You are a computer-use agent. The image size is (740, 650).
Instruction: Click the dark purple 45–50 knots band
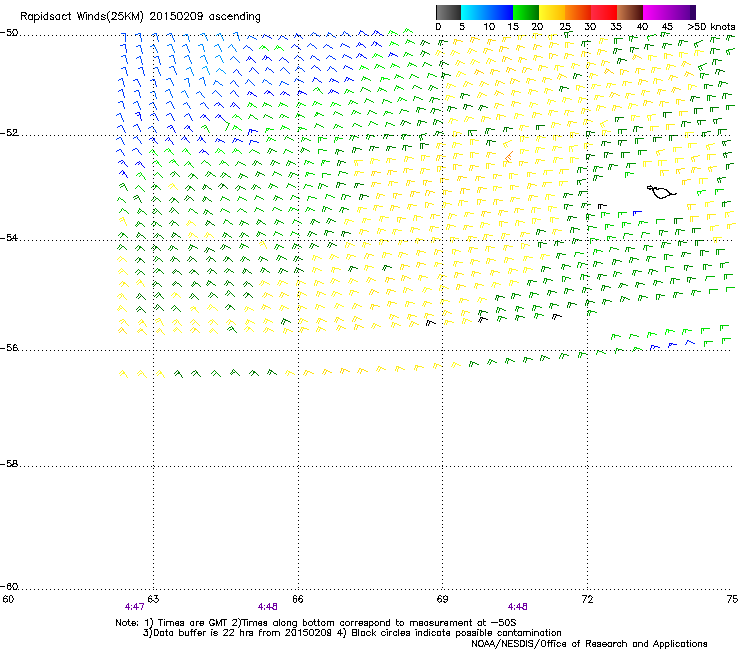coord(682,12)
